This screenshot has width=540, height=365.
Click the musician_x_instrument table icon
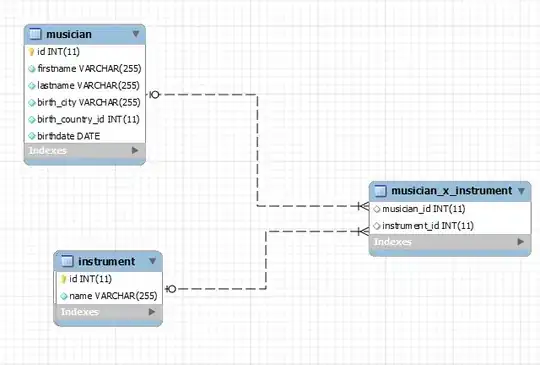(x=380, y=190)
